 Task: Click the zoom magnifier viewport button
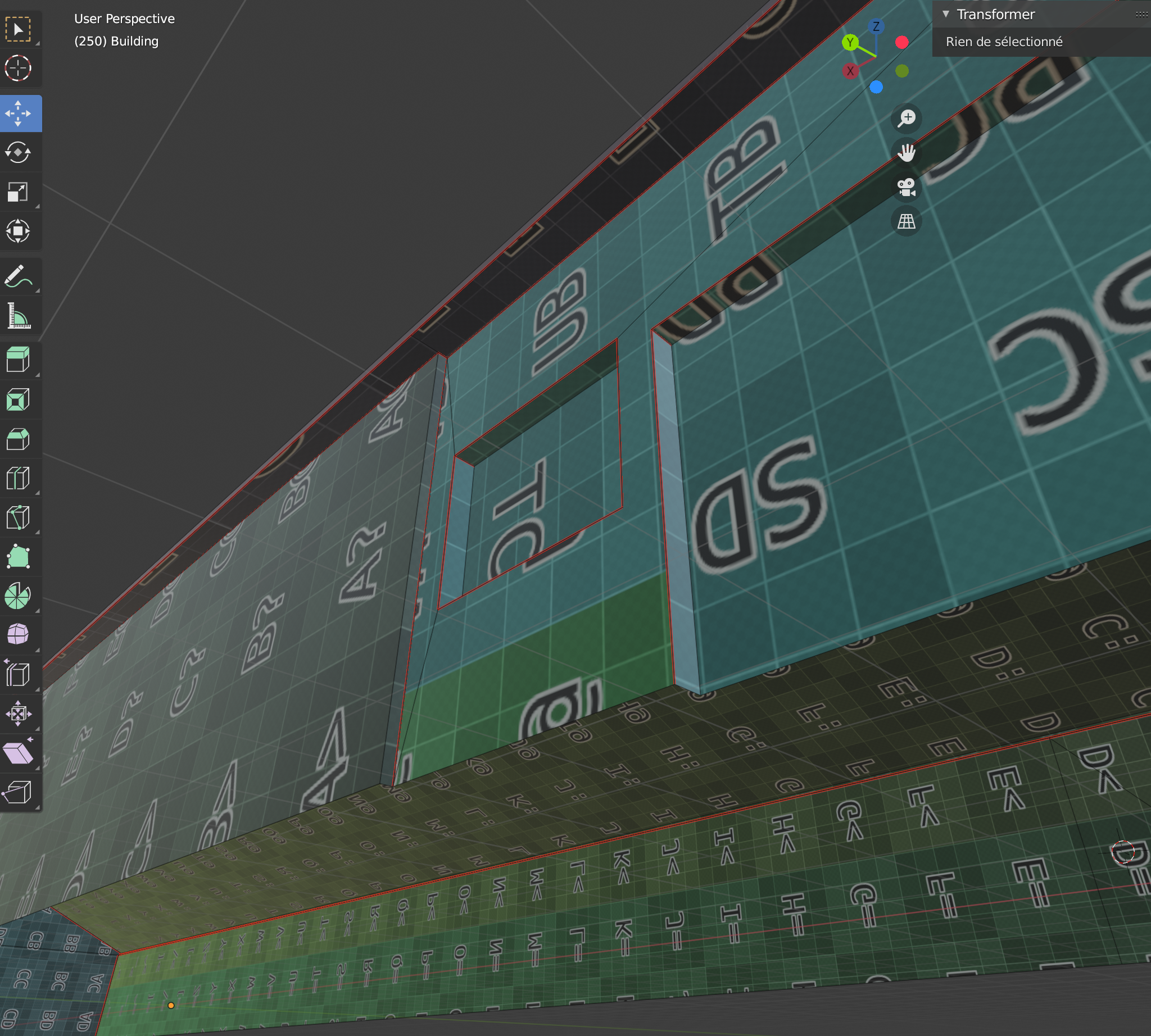click(x=906, y=118)
